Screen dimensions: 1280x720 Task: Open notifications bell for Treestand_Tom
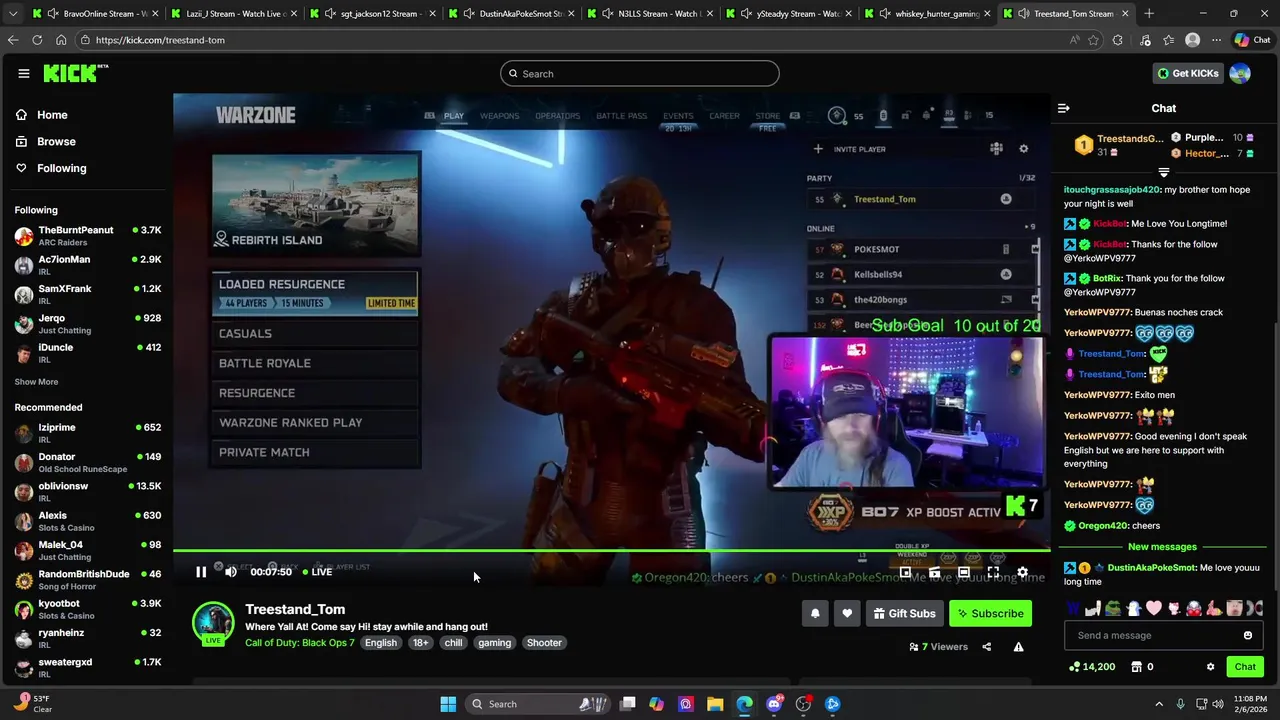(815, 613)
